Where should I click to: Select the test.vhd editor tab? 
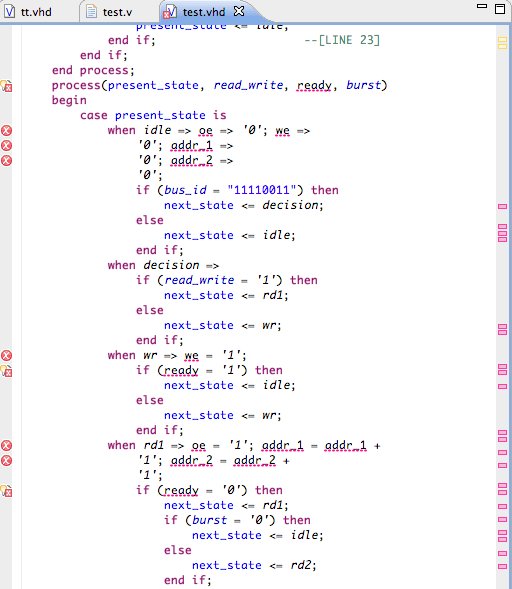(195, 12)
